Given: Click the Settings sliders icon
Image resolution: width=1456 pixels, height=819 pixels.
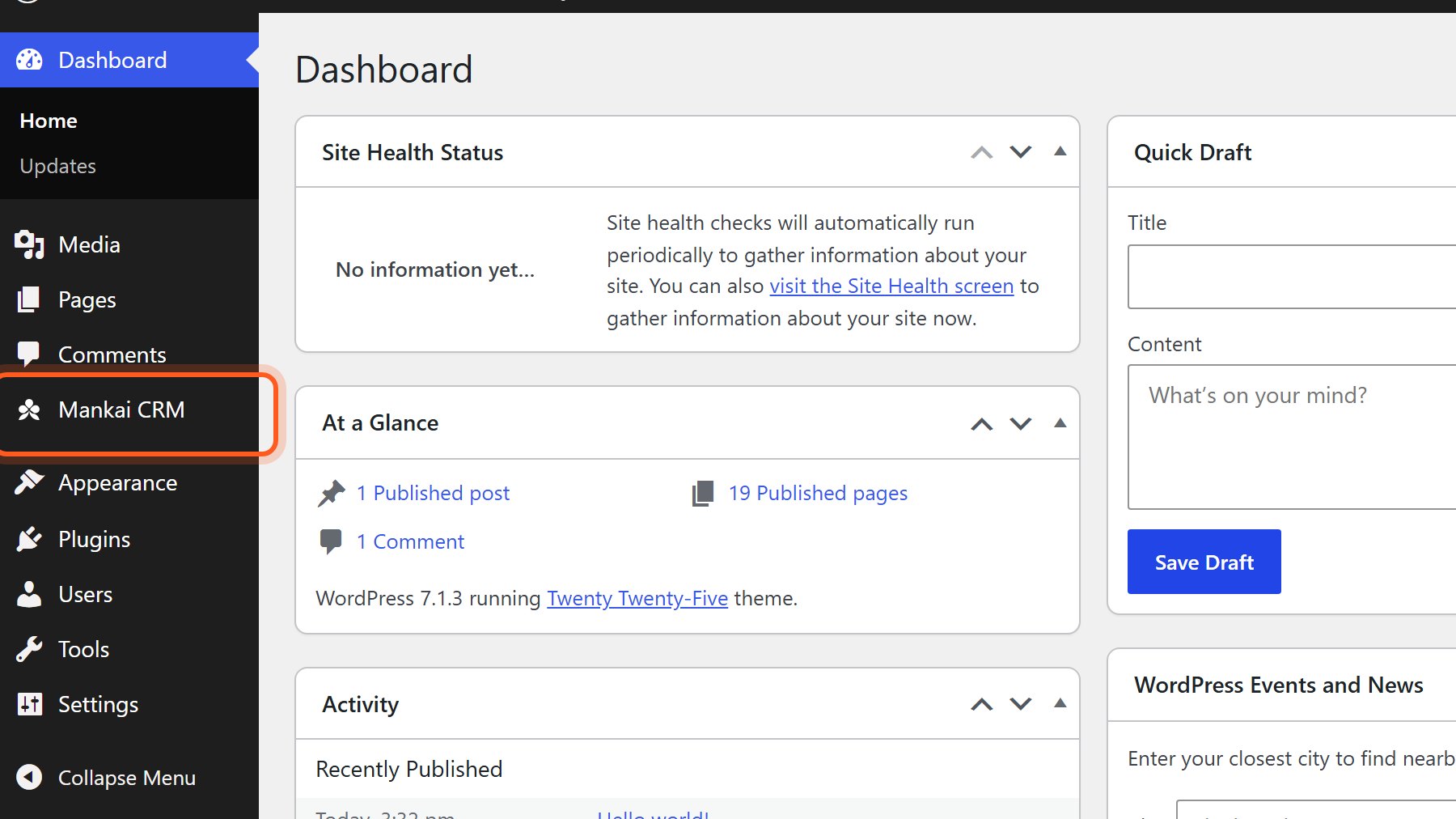Looking at the screenshot, I should pyautogui.click(x=29, y=704).
